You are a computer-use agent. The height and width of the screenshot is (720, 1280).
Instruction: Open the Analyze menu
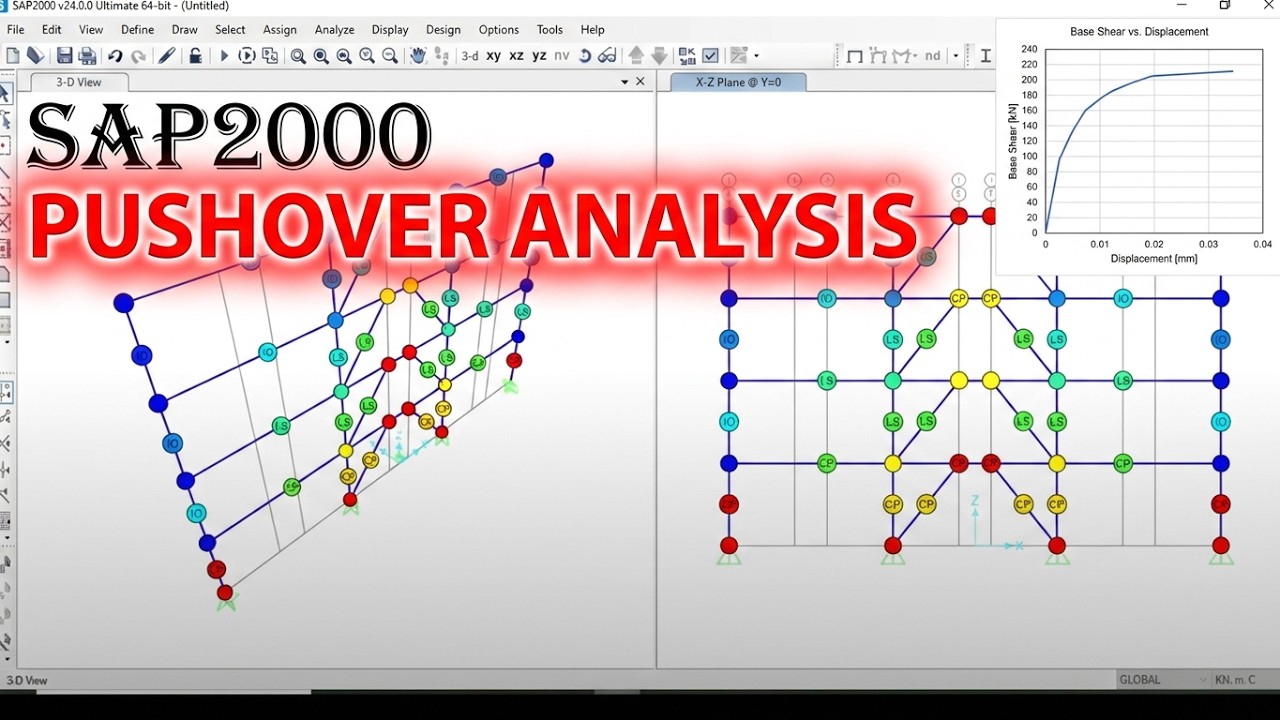335,30
